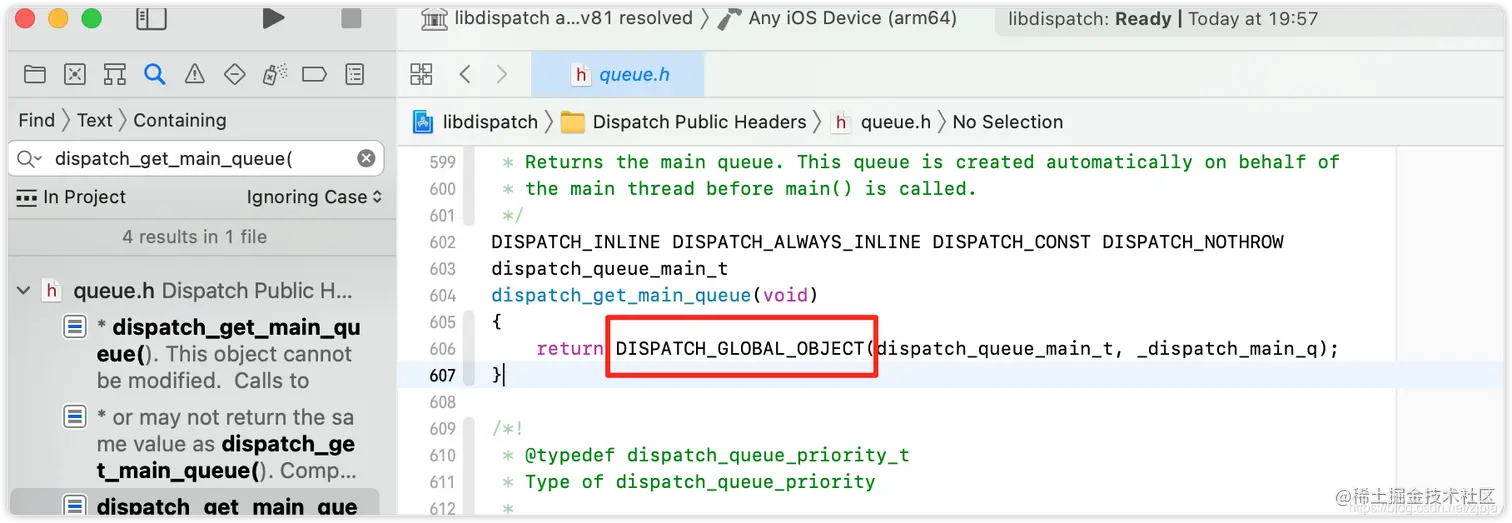Open the Report navigator icon
Image resolution: width=1512 pixels, height=523 pixels.
click(x=354, y=74)
